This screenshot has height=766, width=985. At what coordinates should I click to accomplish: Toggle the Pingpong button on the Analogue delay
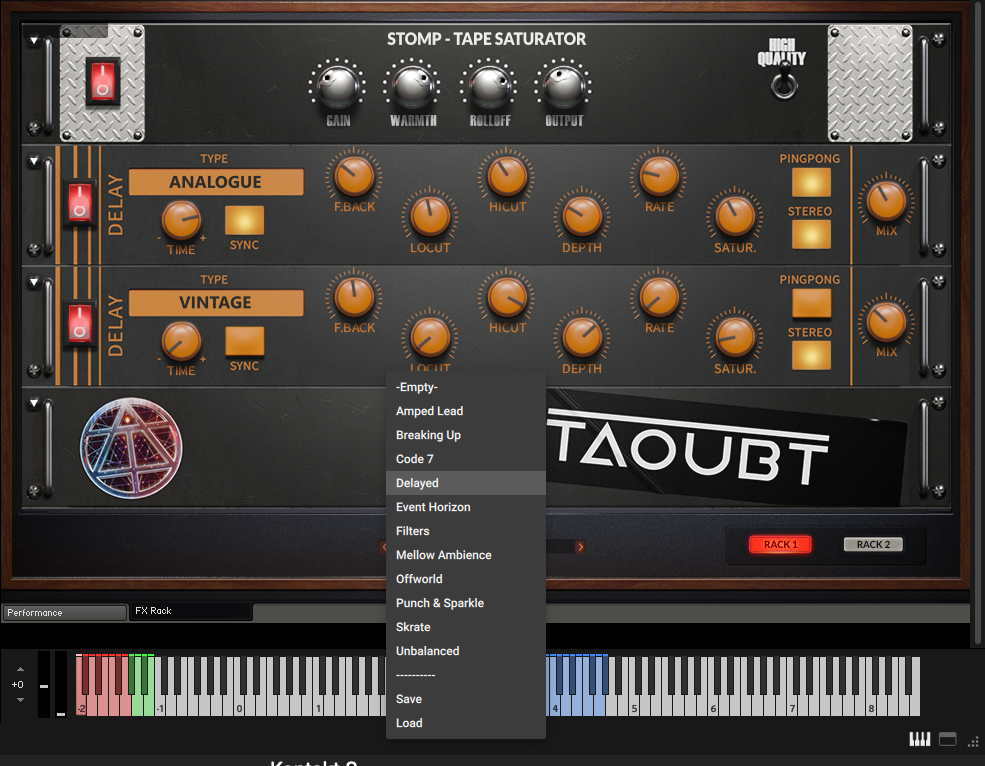click(x=811, y=182)
